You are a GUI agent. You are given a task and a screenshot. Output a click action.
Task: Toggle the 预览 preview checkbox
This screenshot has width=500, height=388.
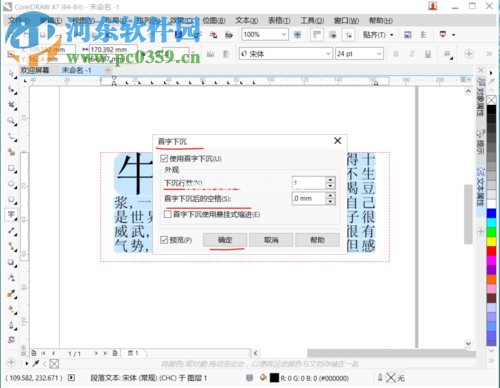coord(164,240)
